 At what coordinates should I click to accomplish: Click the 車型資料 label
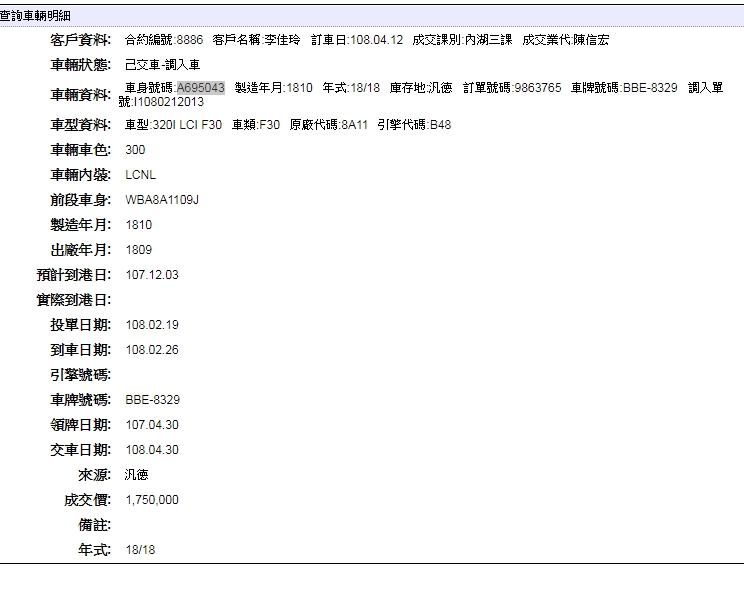coord(81,125)
